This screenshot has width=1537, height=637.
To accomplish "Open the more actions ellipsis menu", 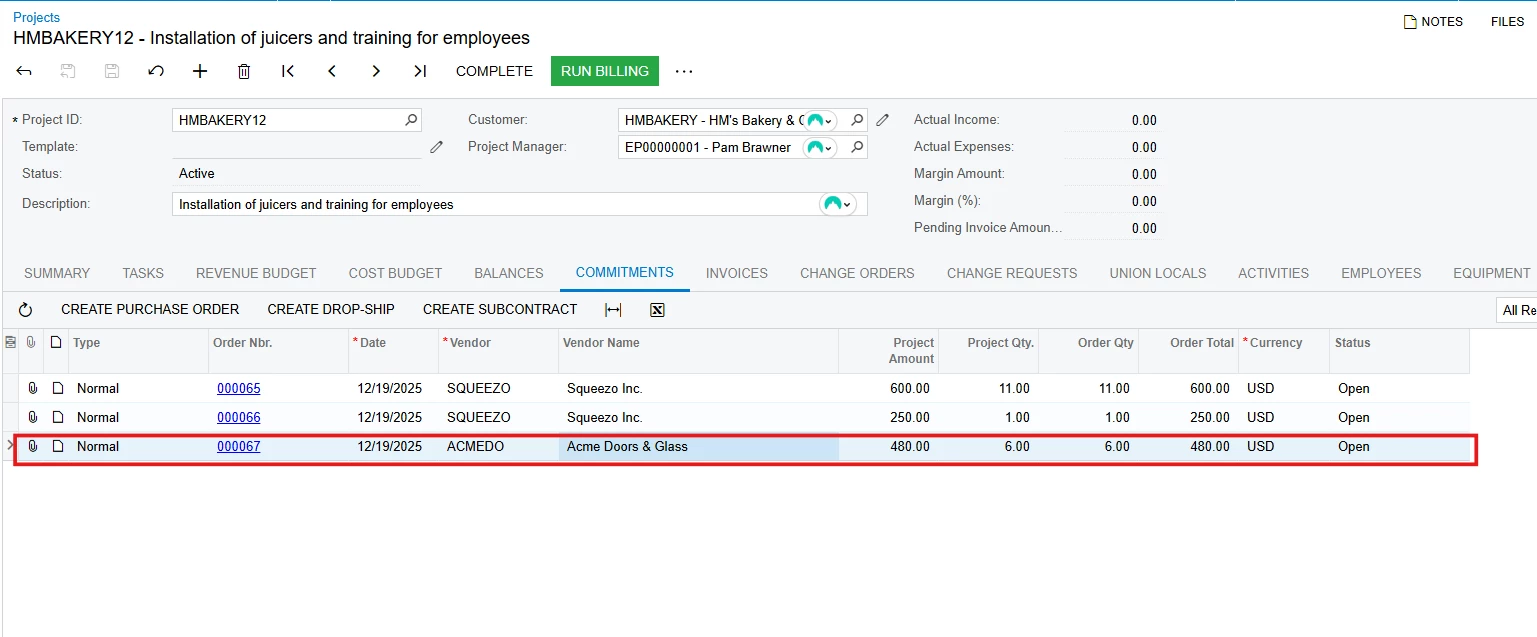I will 684,71.
